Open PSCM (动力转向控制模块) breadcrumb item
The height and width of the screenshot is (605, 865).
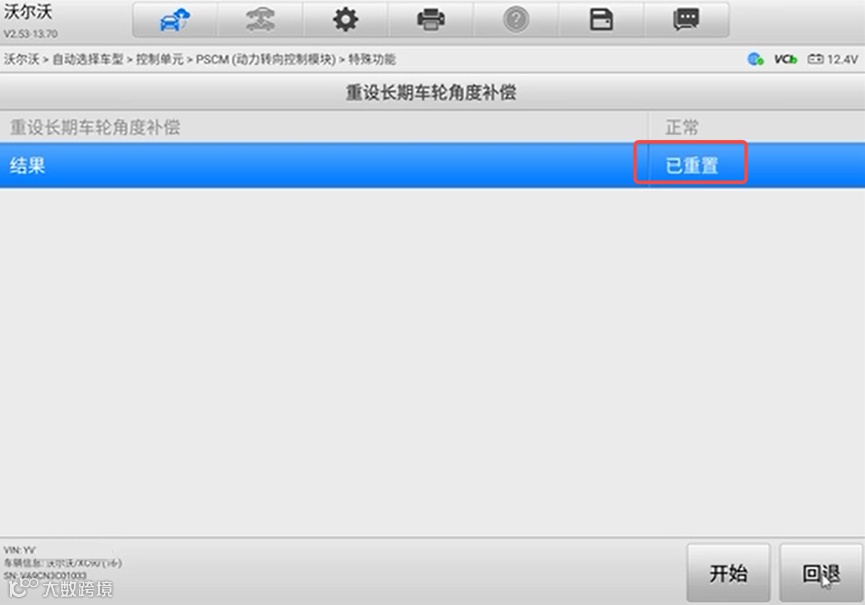(266, 59)
